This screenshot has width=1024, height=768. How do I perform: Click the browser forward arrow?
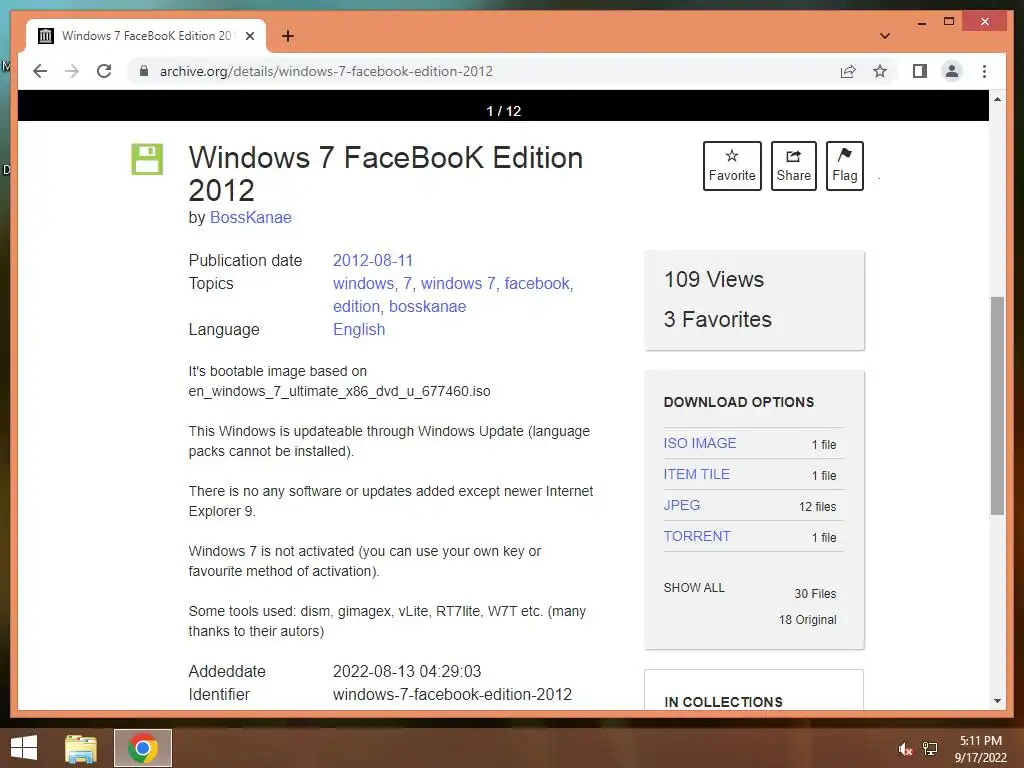tap(72, 71)
